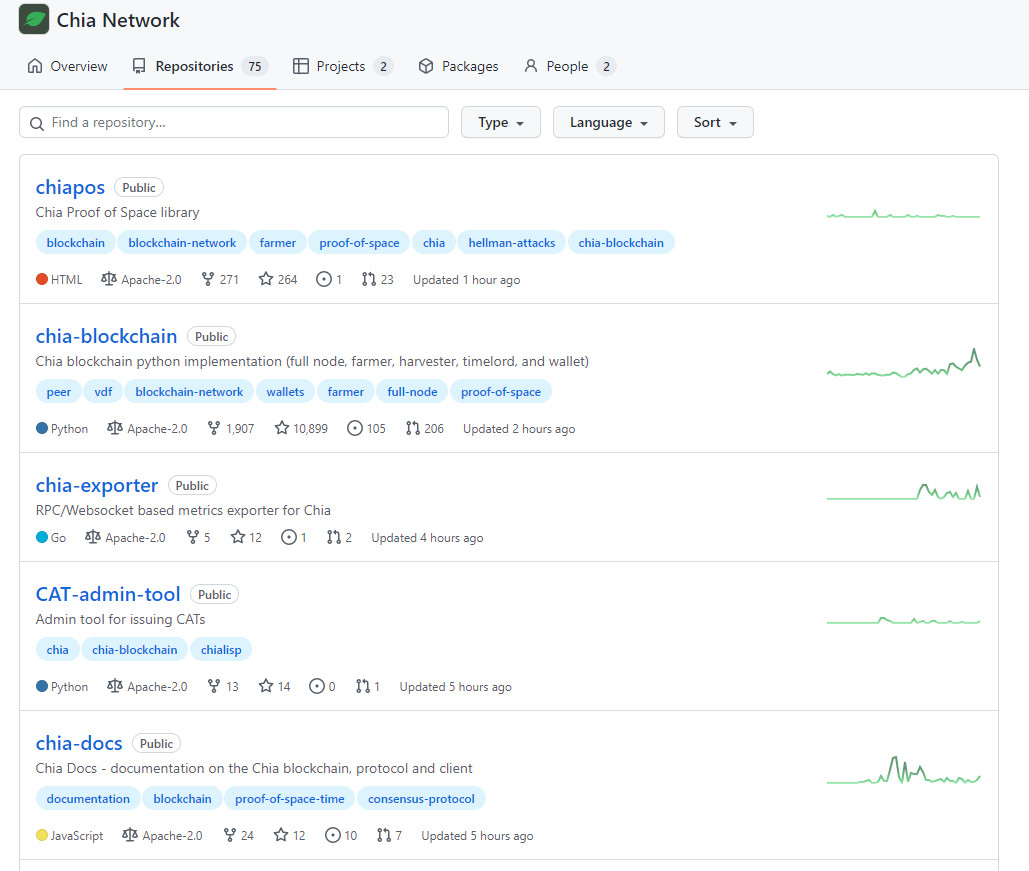The height and width of the screenshot is (871, 1029).
Task: Click the HTML language color dot
Action: click(x=42, y=280)
